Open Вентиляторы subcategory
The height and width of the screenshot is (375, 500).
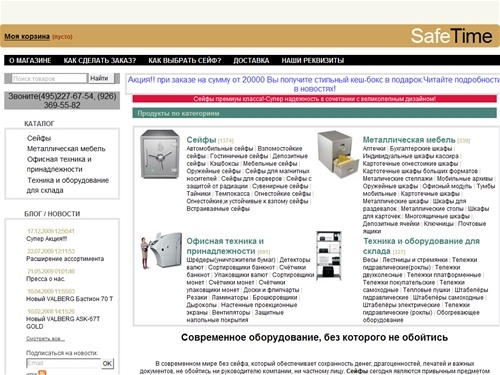coord(231,313)
